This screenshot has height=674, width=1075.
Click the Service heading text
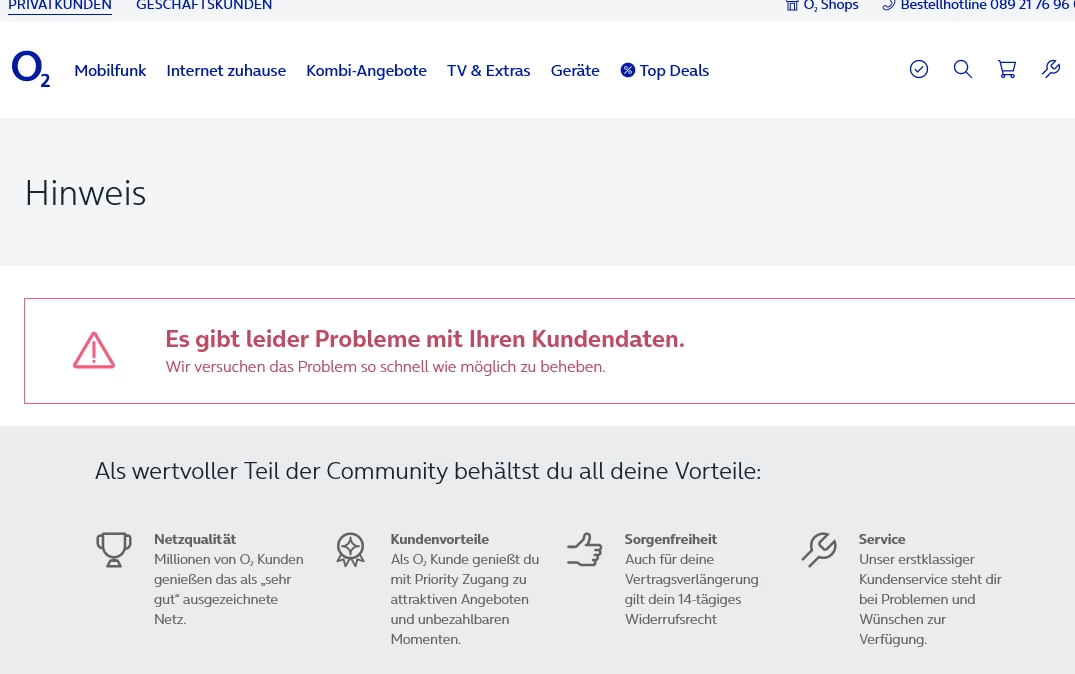tap(882, 539)
